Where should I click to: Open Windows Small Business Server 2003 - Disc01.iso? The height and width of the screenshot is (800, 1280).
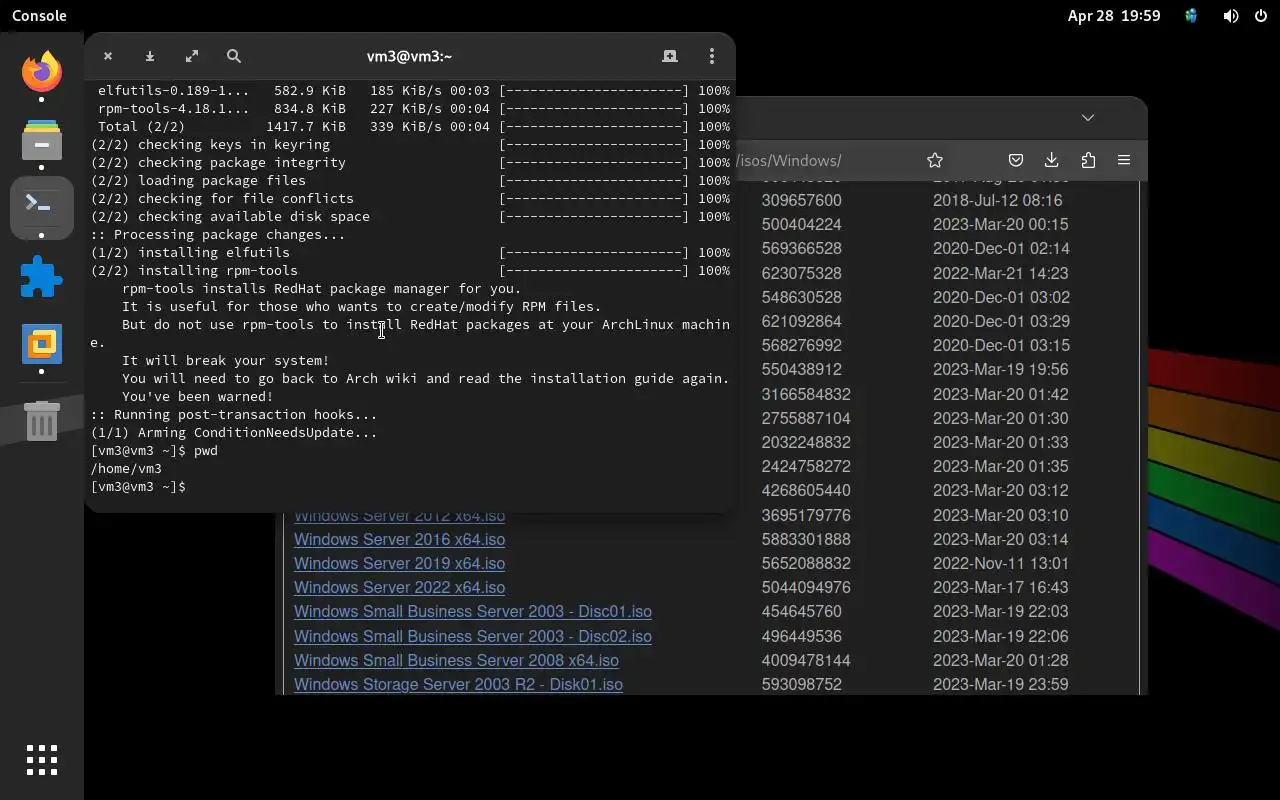(x=472, y=611)
